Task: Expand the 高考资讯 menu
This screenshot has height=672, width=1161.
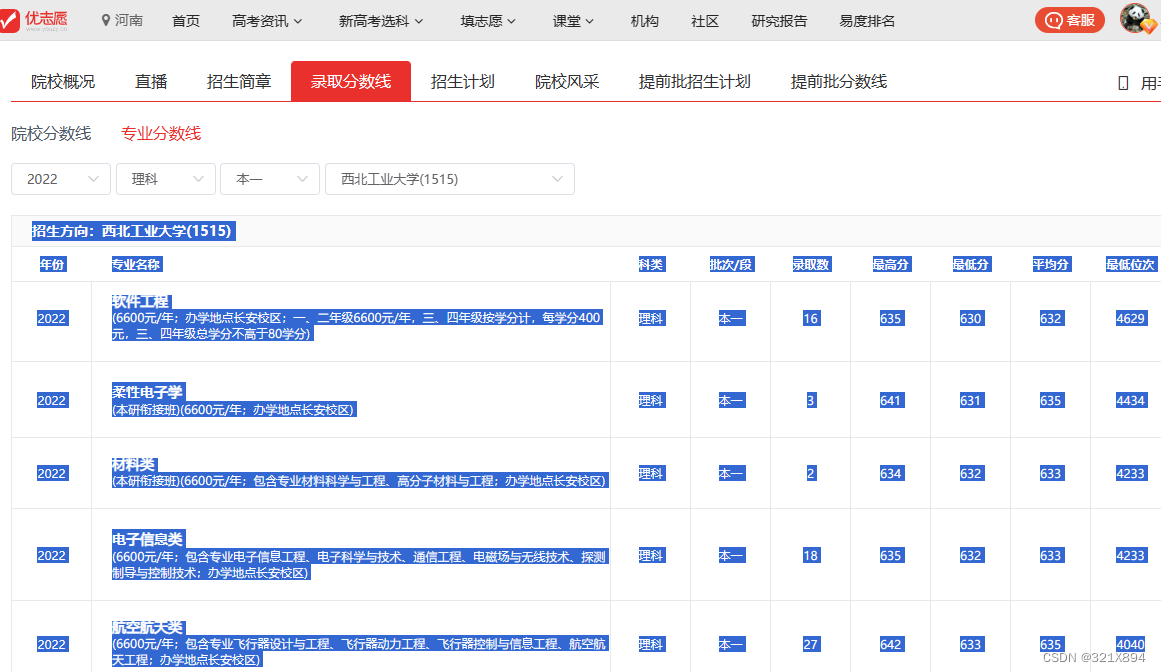Action: pos(267,21)
